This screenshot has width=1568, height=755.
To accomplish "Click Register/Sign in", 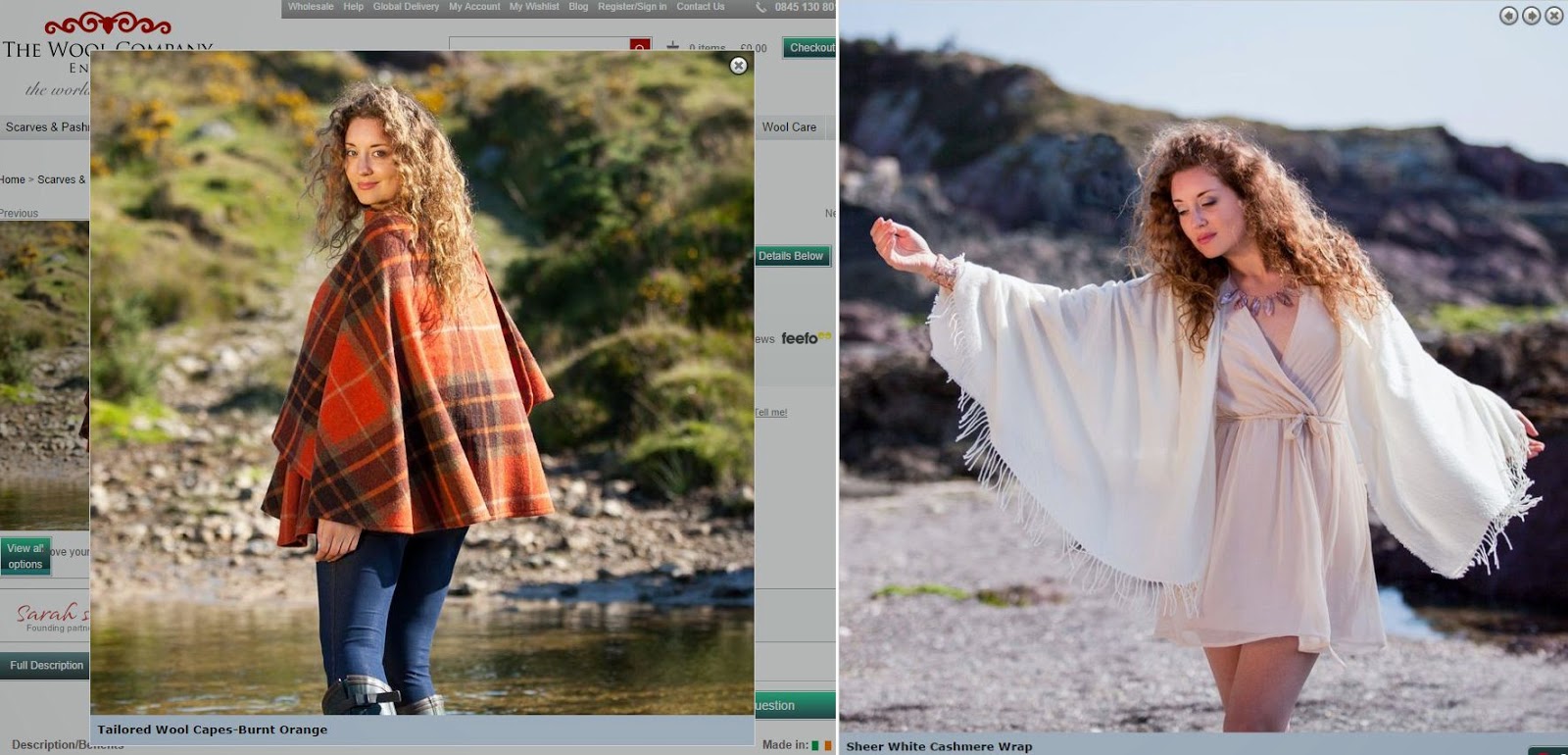I will [632, 7].
